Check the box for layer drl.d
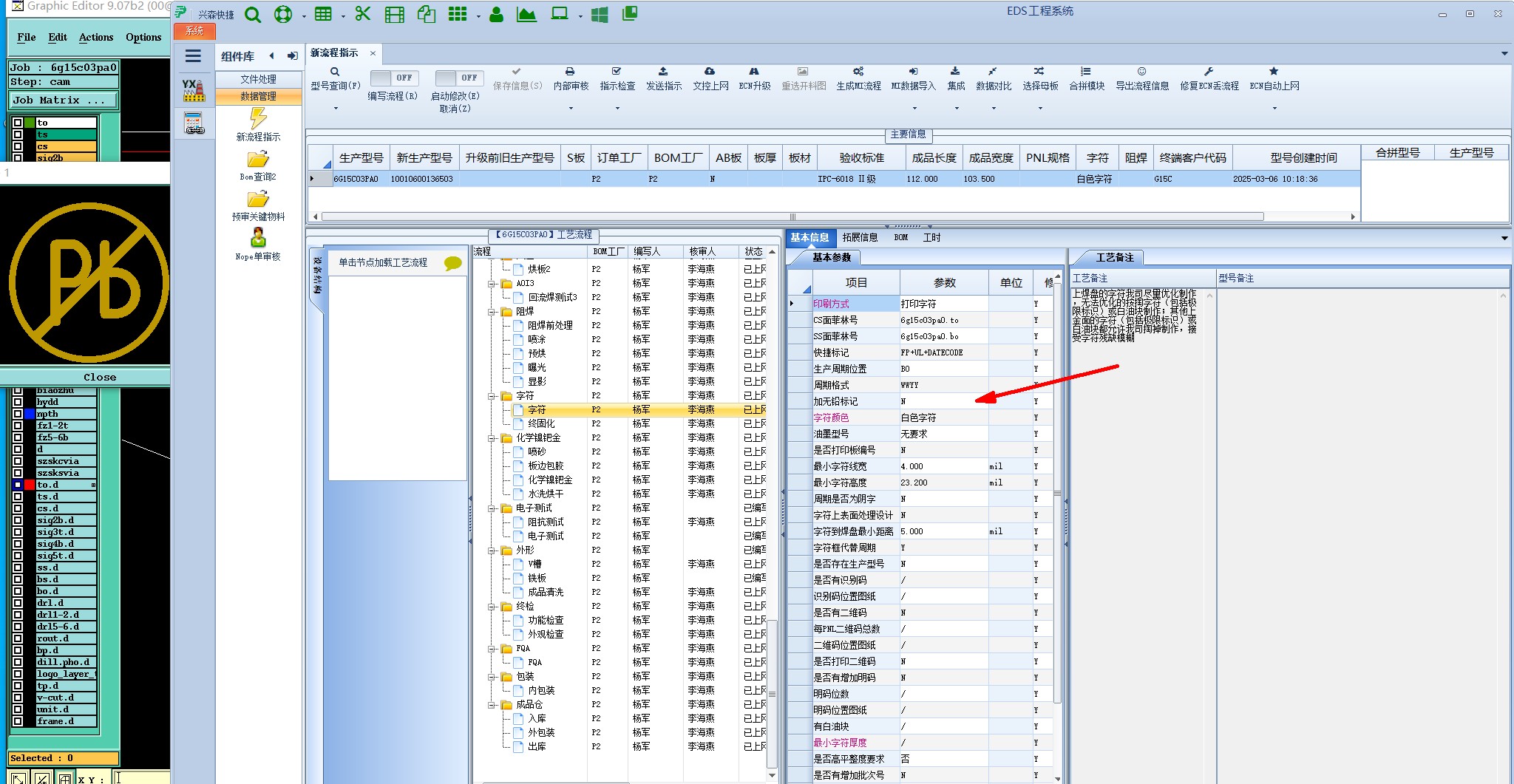Image resolution: width=1514 pixels, height=784 pixels. click(18, 603)
